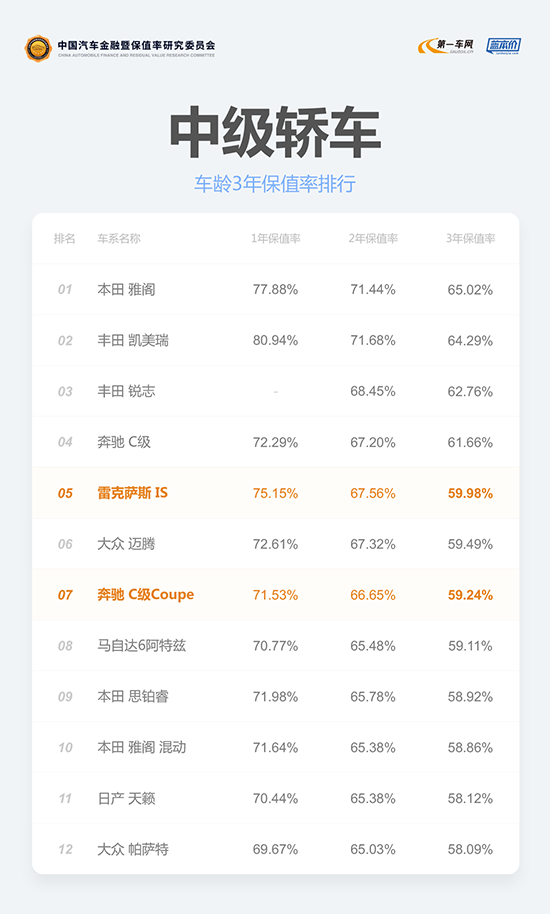Click the 排名 column header

(65, 238)
